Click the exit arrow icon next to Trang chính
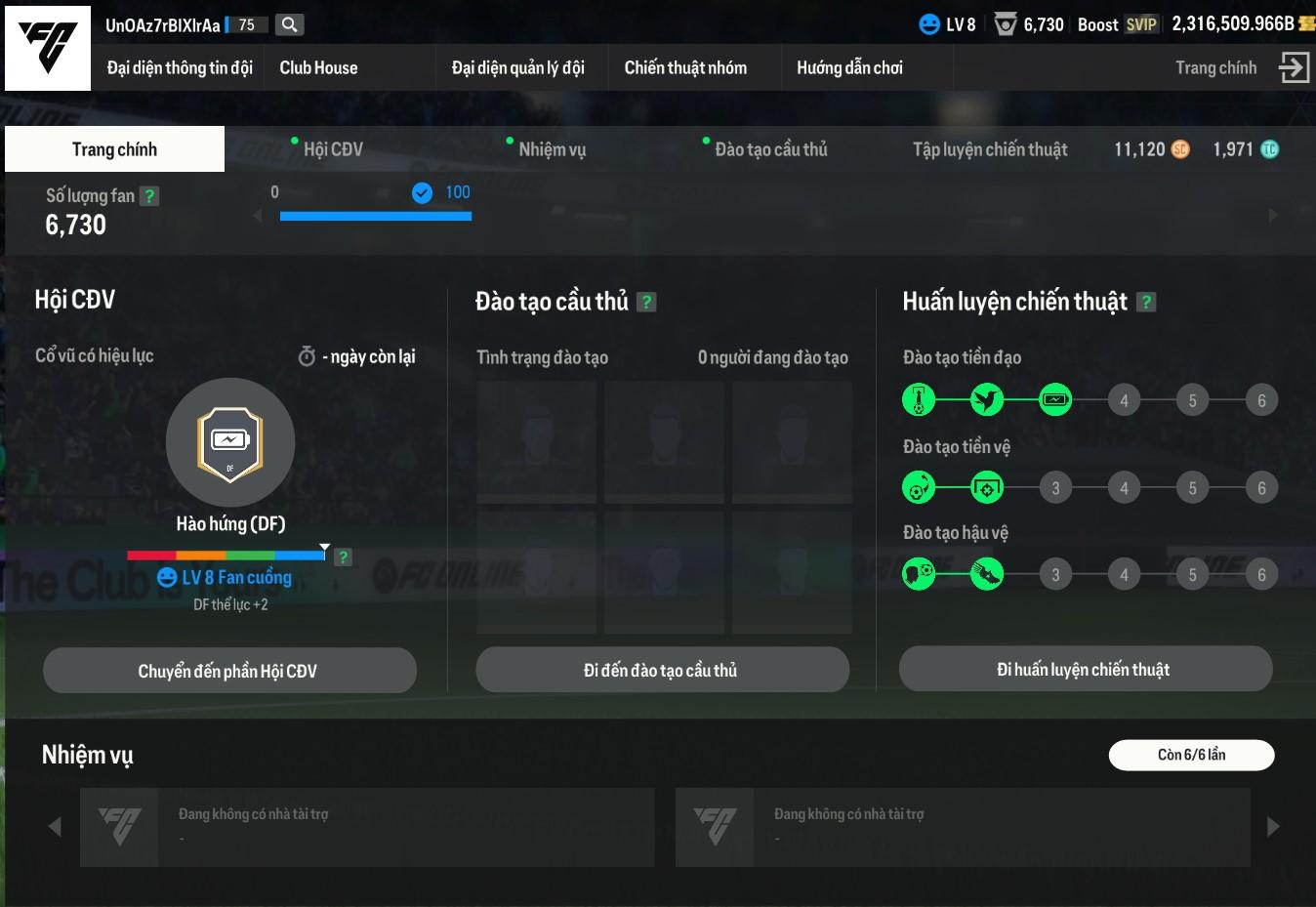Screen dimensions: 1316x907 coord(1295,67)
